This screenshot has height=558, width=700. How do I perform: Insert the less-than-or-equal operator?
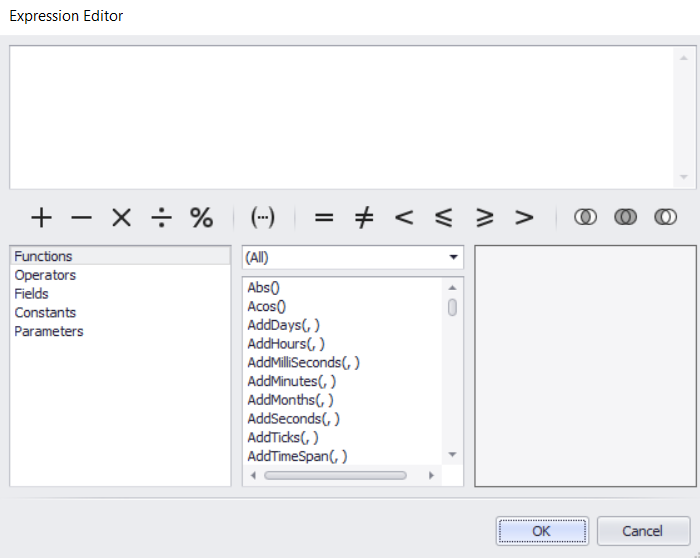(444, 217)
